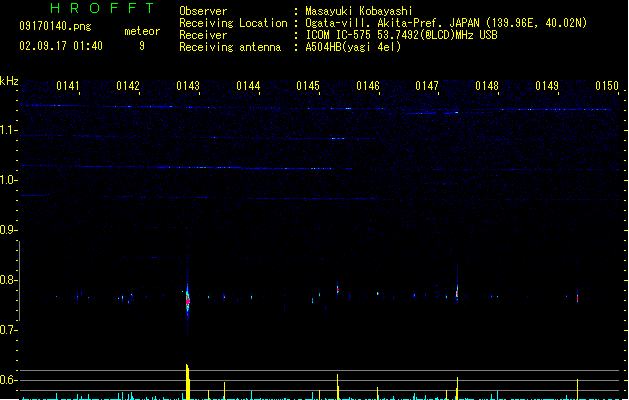Click the meteor echo near 0145 thirty seconds
This screenshot has width=629, height=400.
pyautogui.click(x=338, y=289)
